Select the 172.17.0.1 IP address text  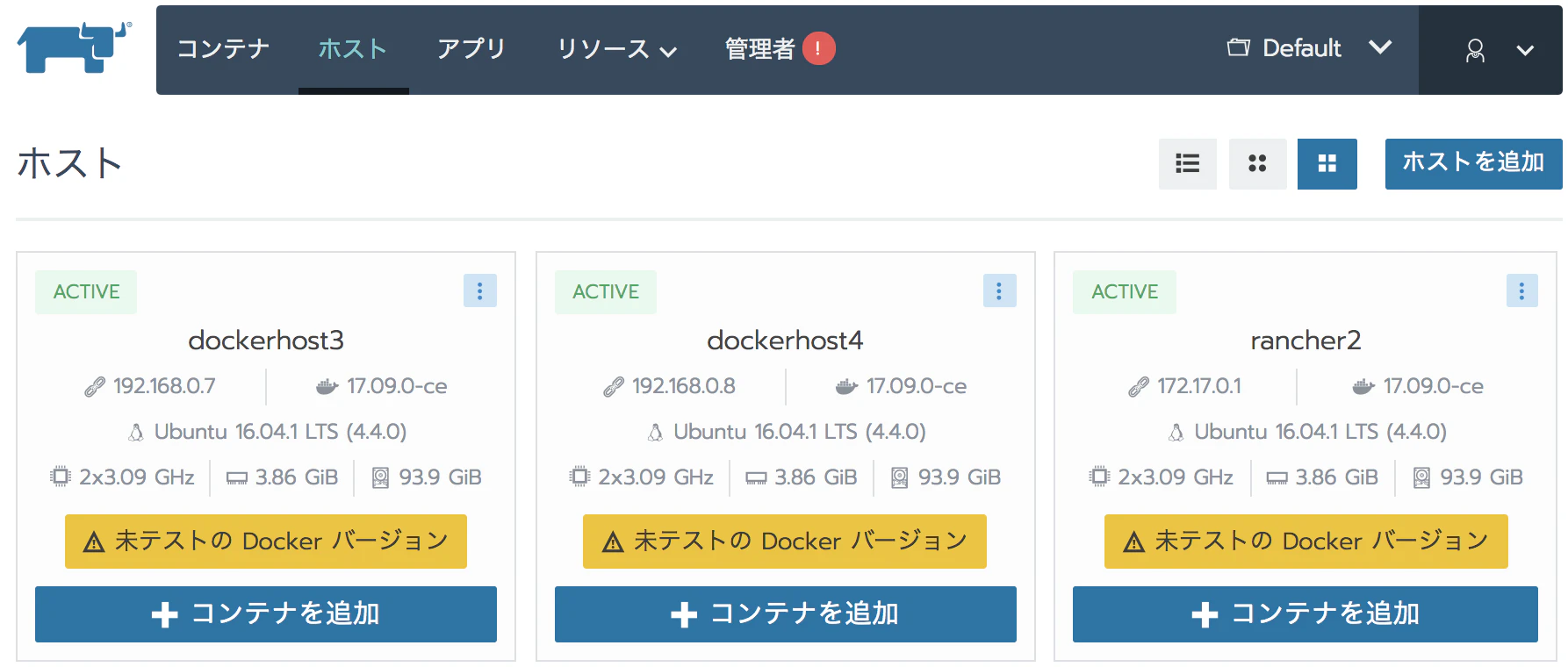(x=1199, y=386)
